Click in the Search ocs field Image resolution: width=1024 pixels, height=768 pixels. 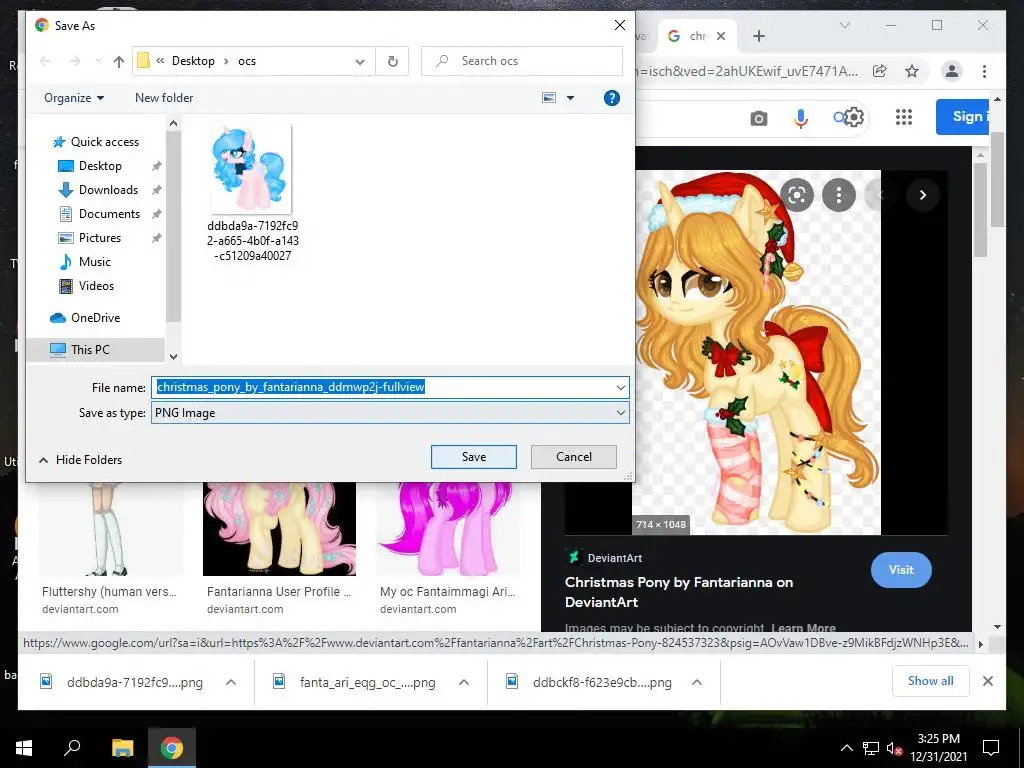tap(521, 61)
